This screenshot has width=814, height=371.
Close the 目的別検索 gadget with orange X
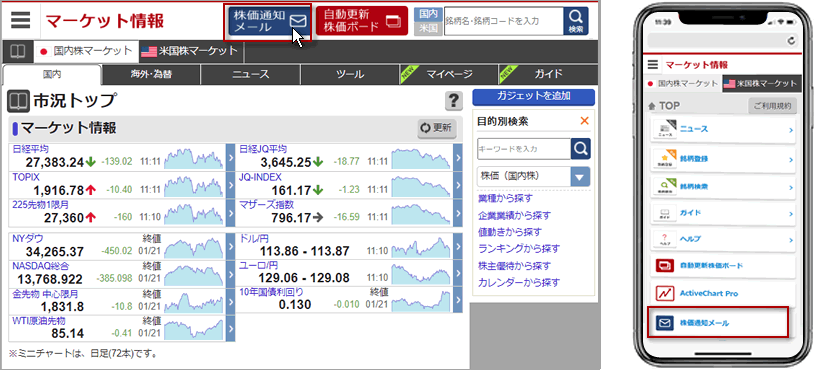point(585,121)
